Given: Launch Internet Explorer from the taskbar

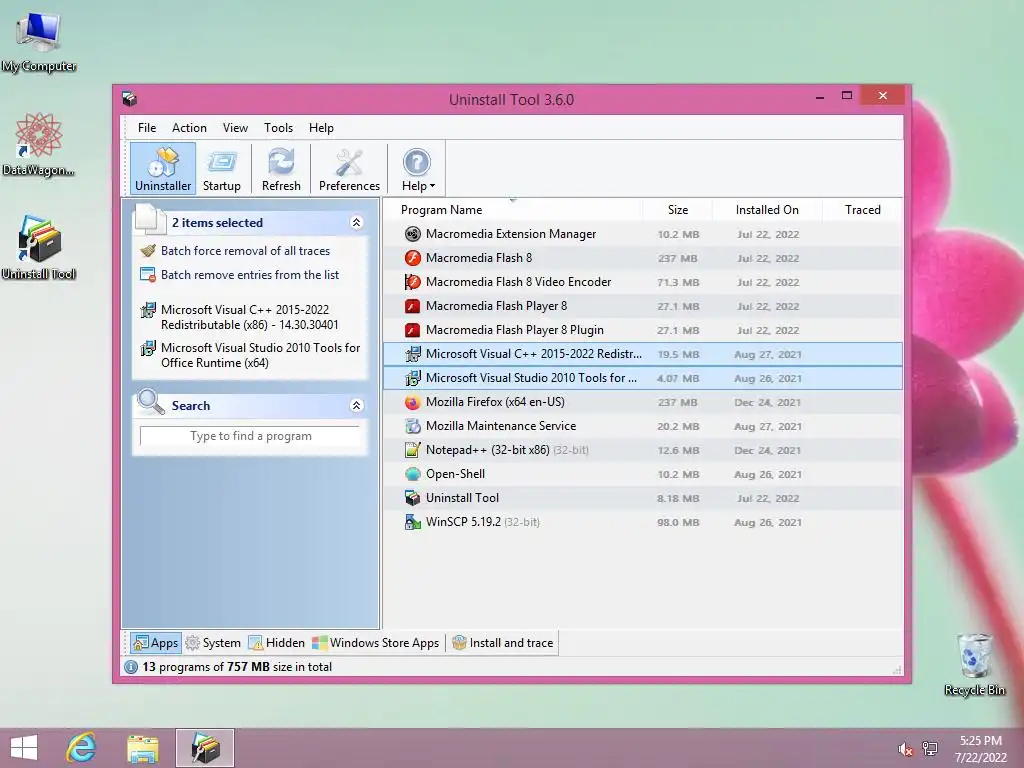Looking at the screenshot, I should pos(82,748).
